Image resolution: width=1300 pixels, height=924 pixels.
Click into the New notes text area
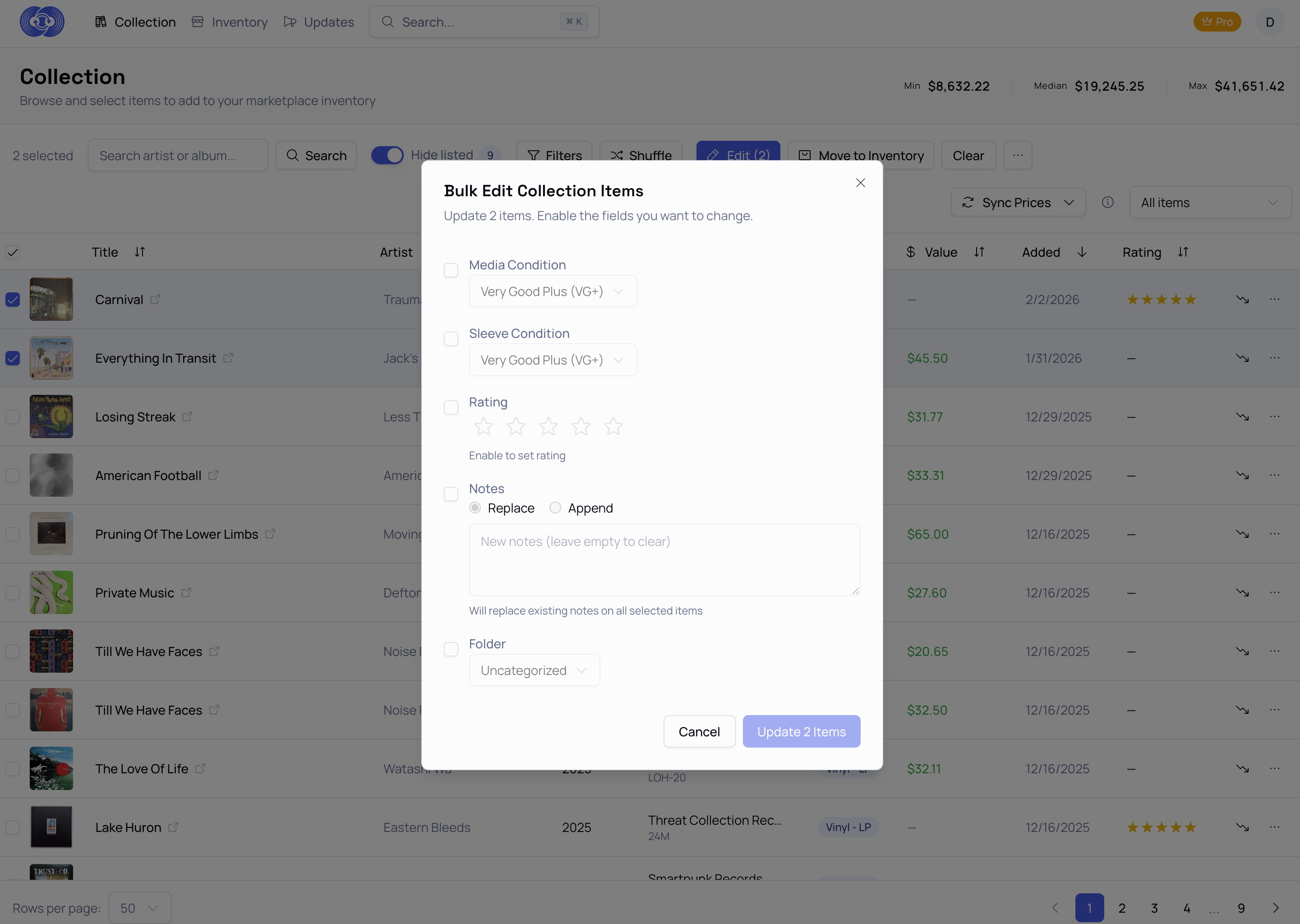tap(664, 560)
